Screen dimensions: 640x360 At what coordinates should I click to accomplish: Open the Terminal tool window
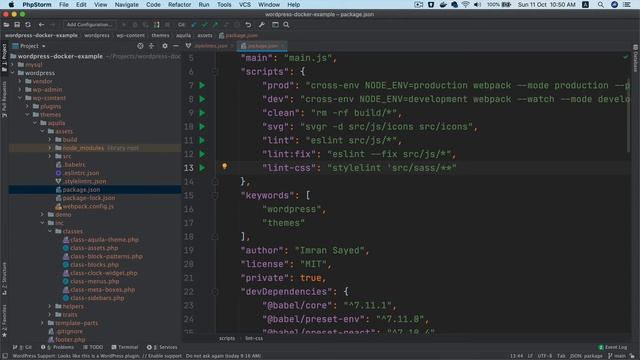(124, 347)
